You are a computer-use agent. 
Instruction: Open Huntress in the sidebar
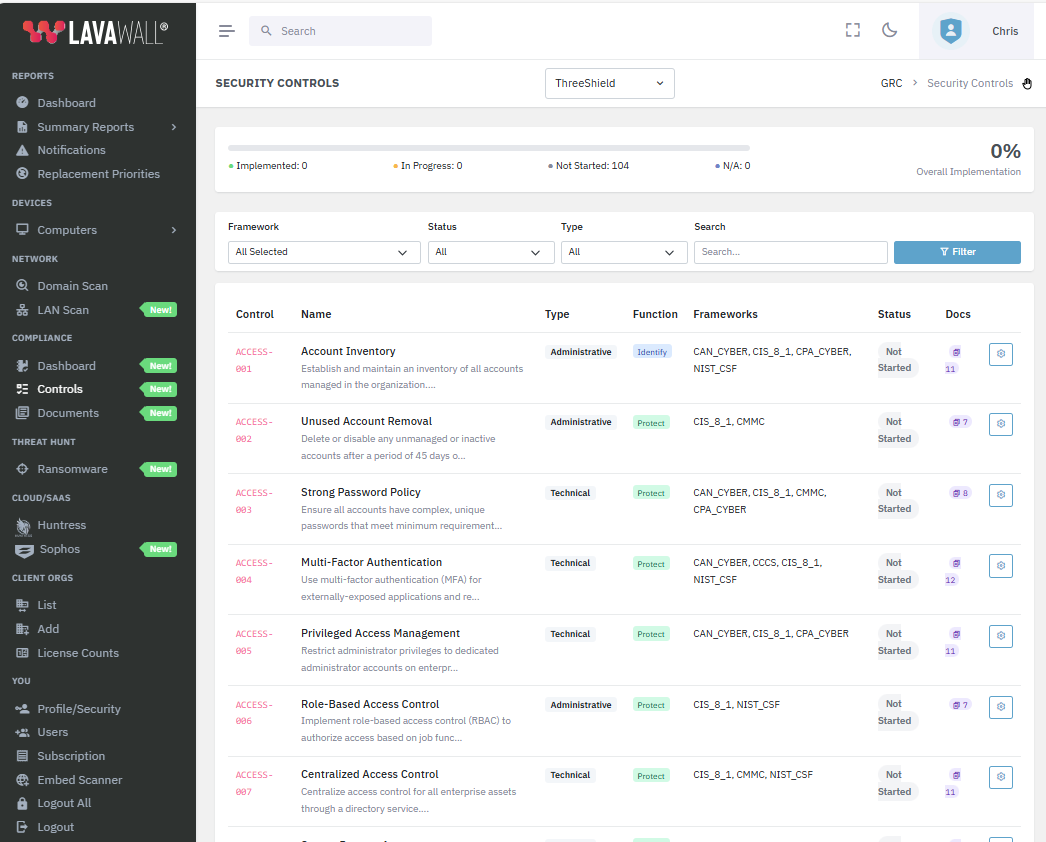click(62, 525)
